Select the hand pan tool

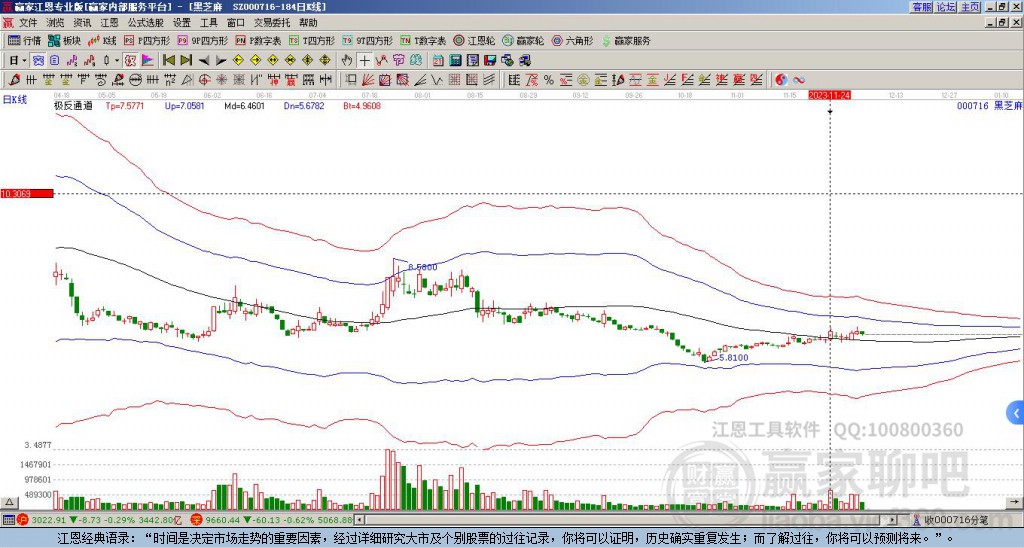coord(347,60)
